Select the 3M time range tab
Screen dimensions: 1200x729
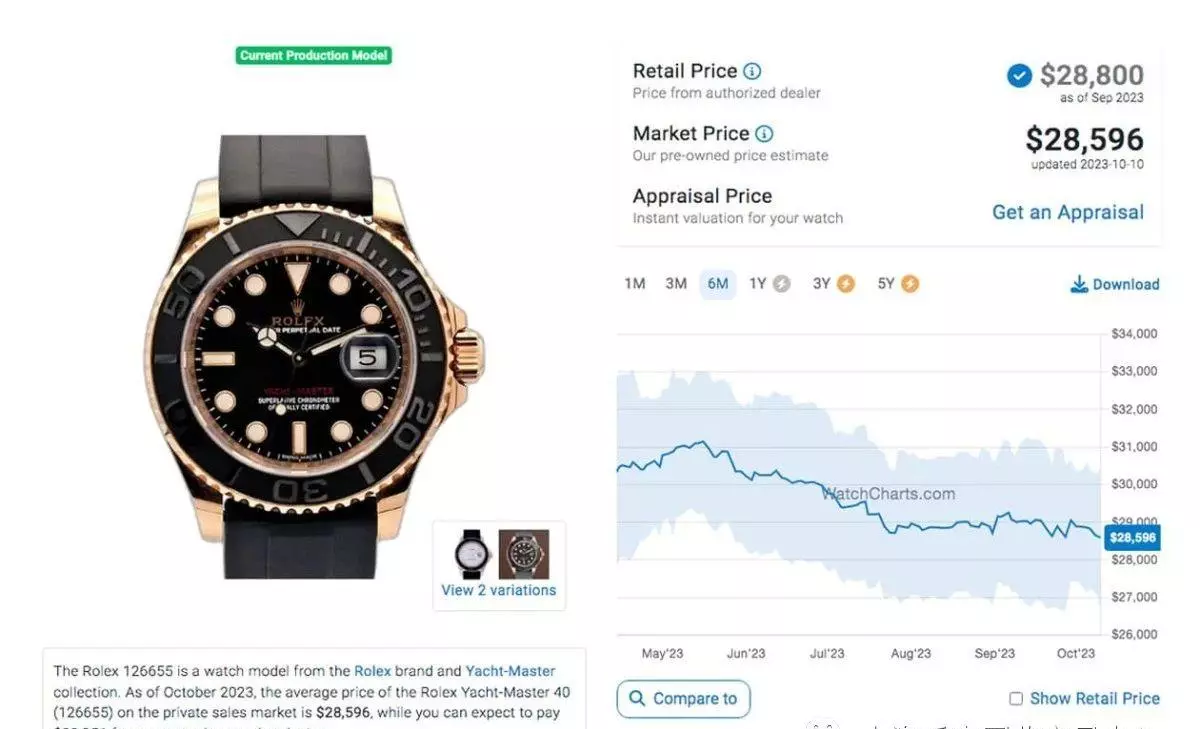676,284
